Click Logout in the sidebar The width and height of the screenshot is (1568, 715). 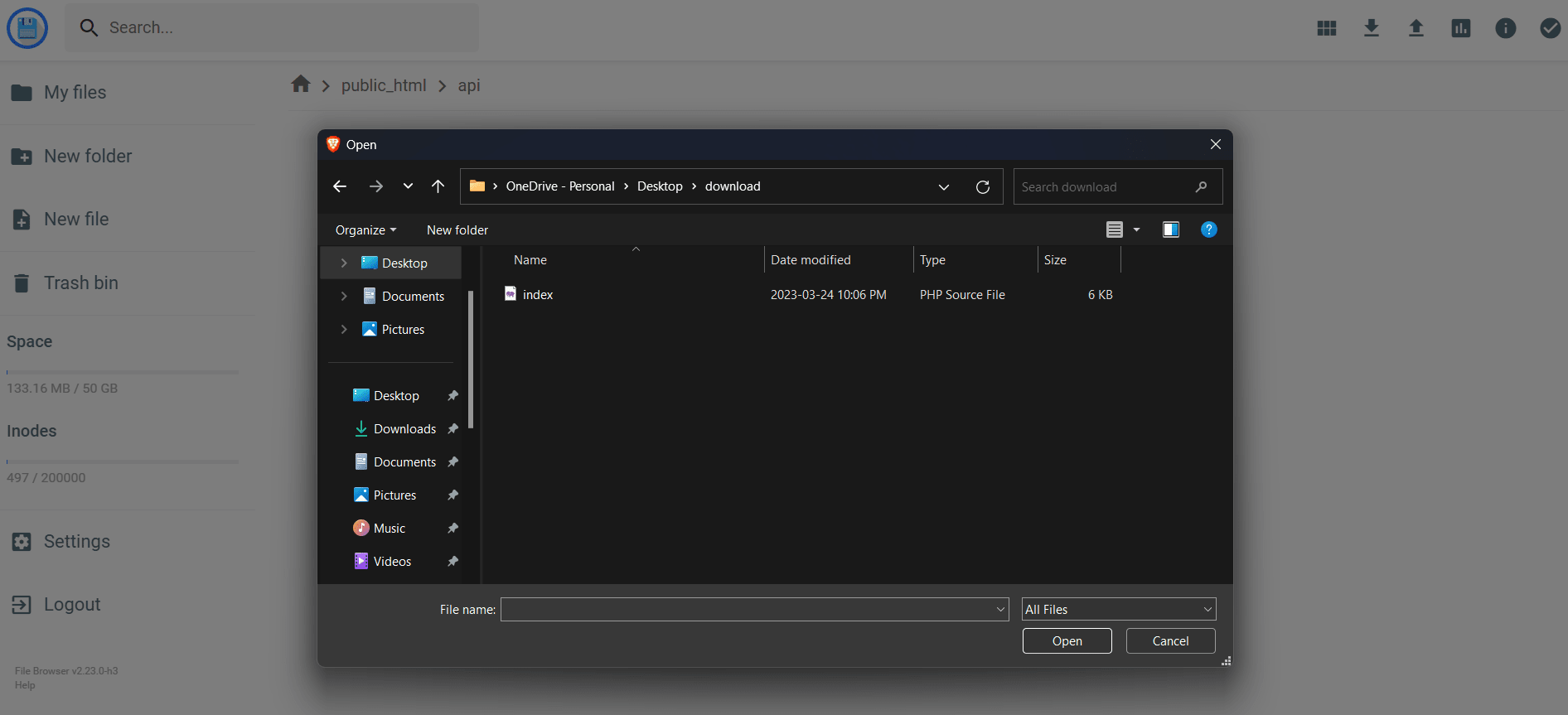(56, 604)
